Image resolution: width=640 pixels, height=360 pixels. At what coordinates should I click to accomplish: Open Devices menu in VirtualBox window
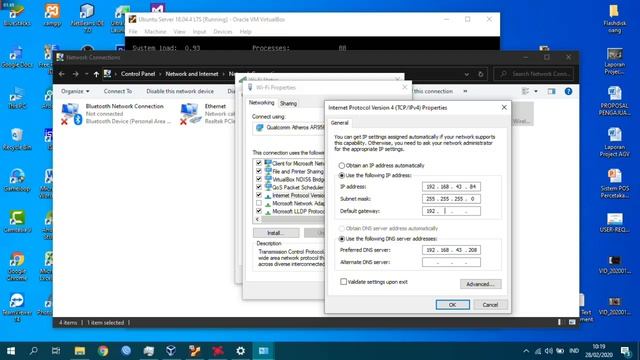[x=222, y=31]
